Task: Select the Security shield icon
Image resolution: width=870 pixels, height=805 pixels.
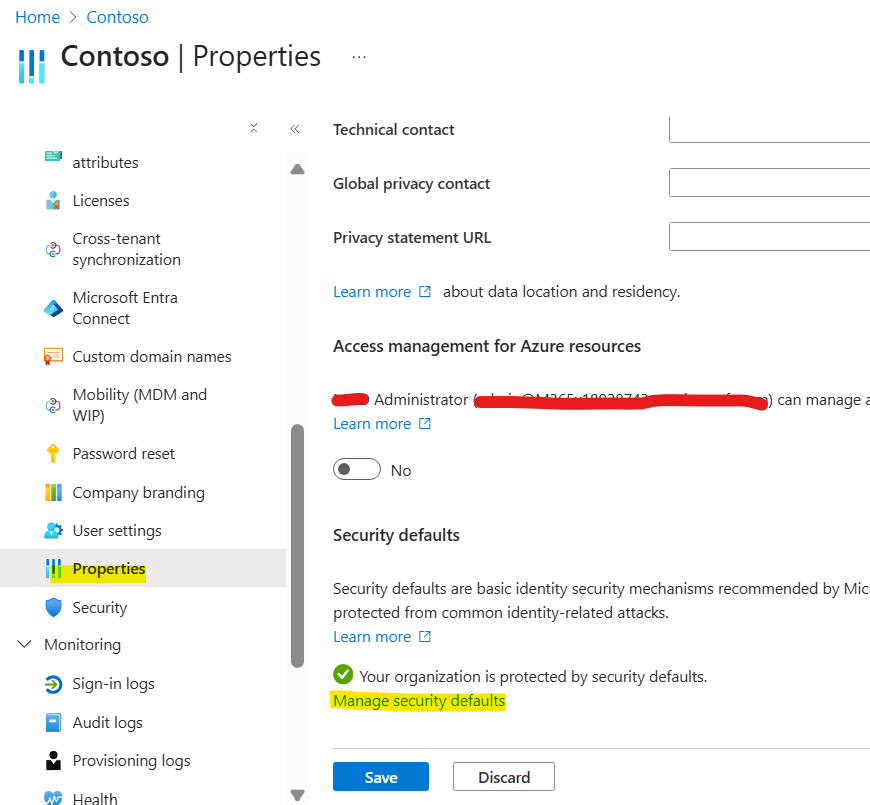Action: click(55, 607)
